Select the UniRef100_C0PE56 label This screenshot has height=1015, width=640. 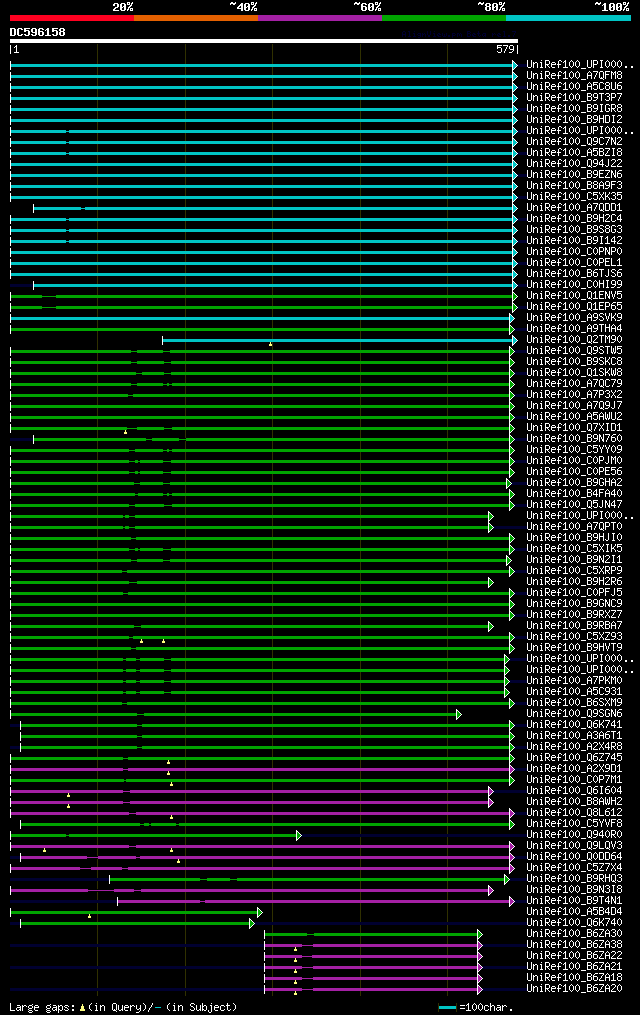(x=574, y=471)
